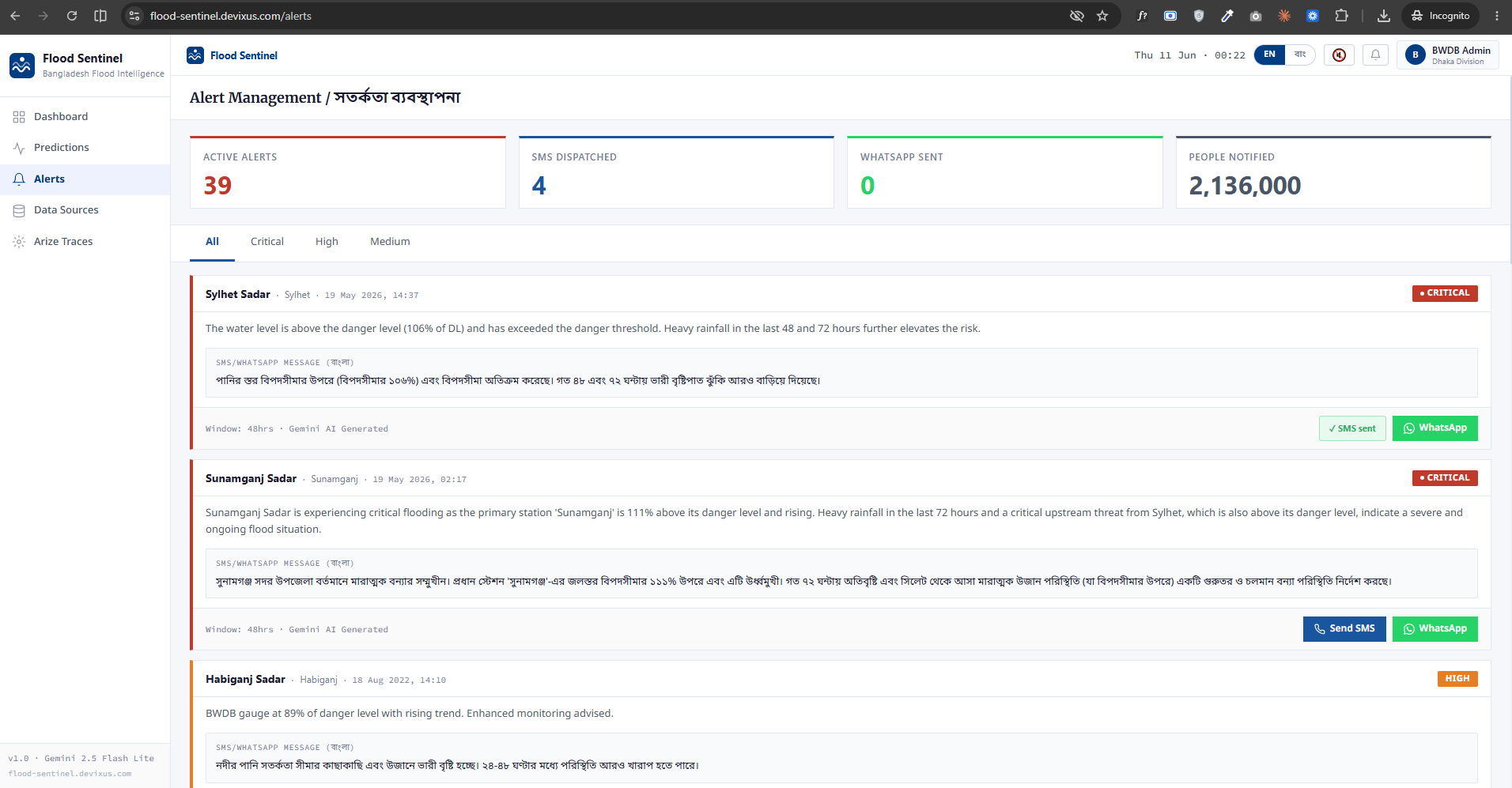
Task: View site information icon in address bar
Action: pos(134,16)
